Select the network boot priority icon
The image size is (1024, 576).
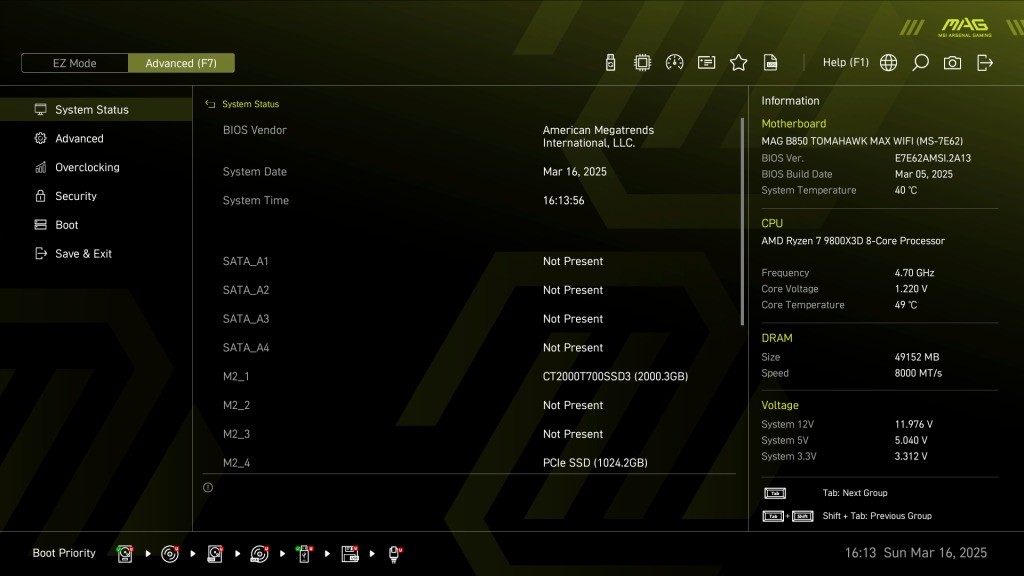pos(394,554)
